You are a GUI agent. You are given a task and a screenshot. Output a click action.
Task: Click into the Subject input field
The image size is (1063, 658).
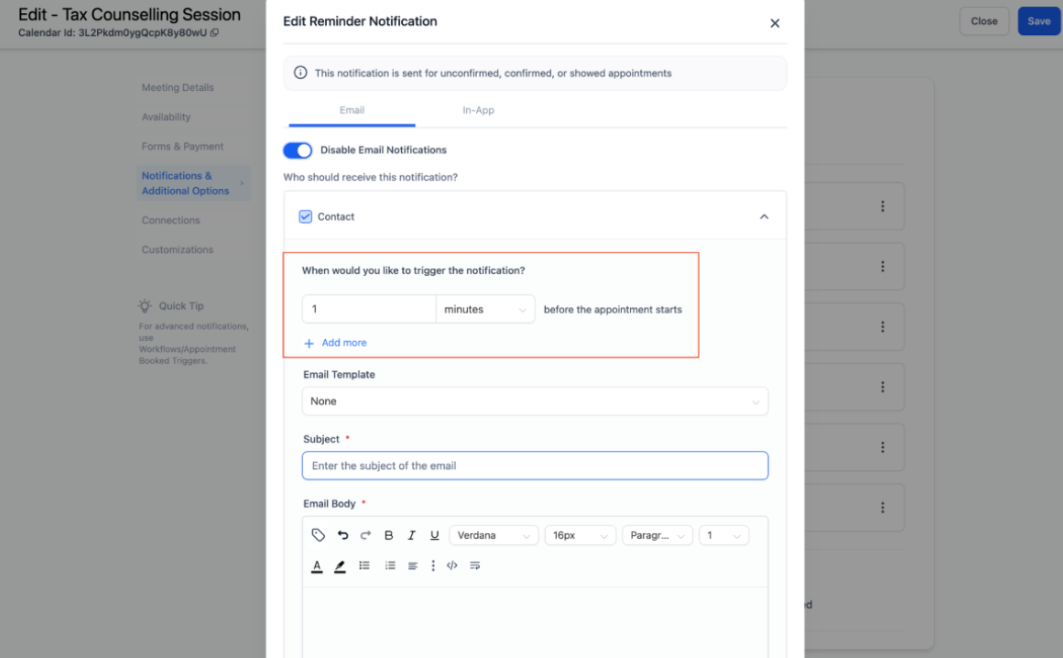[x=534, y=465]
